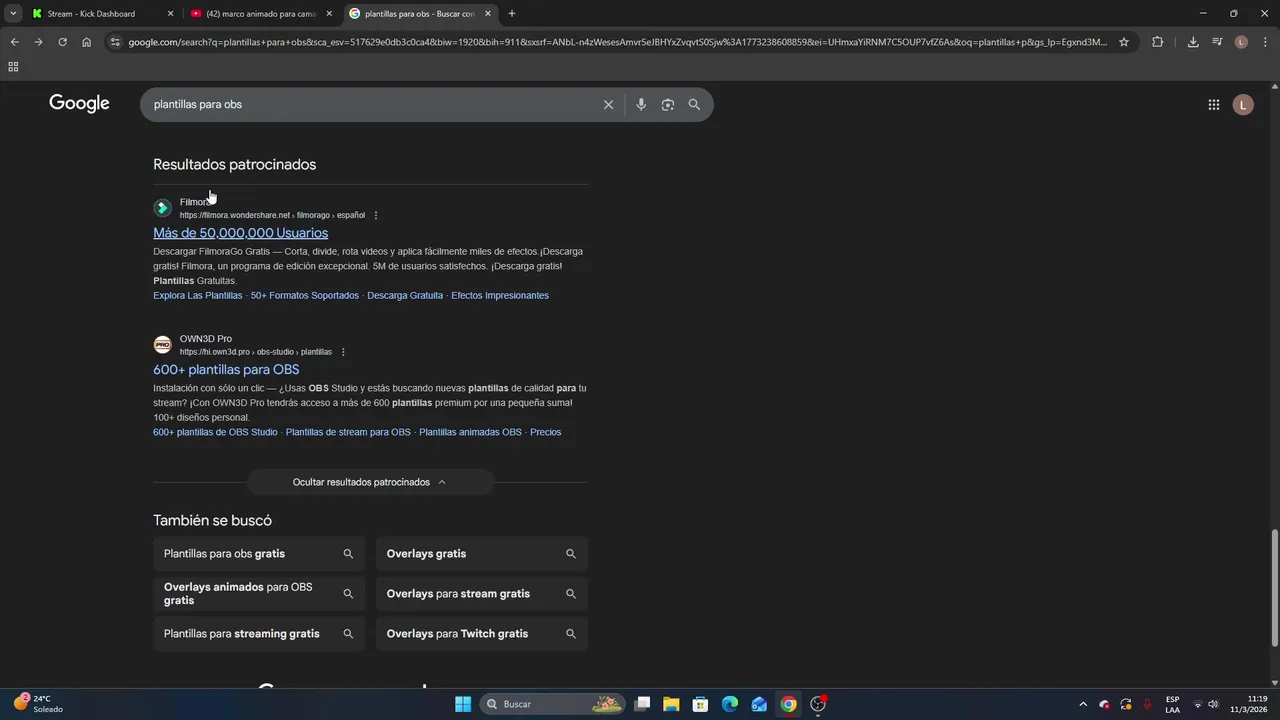The image size is (1280, 720).
Task: Open the weather widget showing 24°C Soleado
Action: point(38,704)
